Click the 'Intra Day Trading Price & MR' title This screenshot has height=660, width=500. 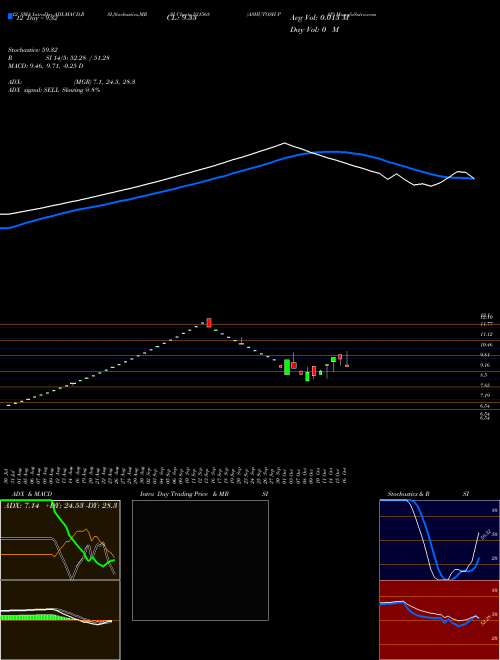(185, 494)
